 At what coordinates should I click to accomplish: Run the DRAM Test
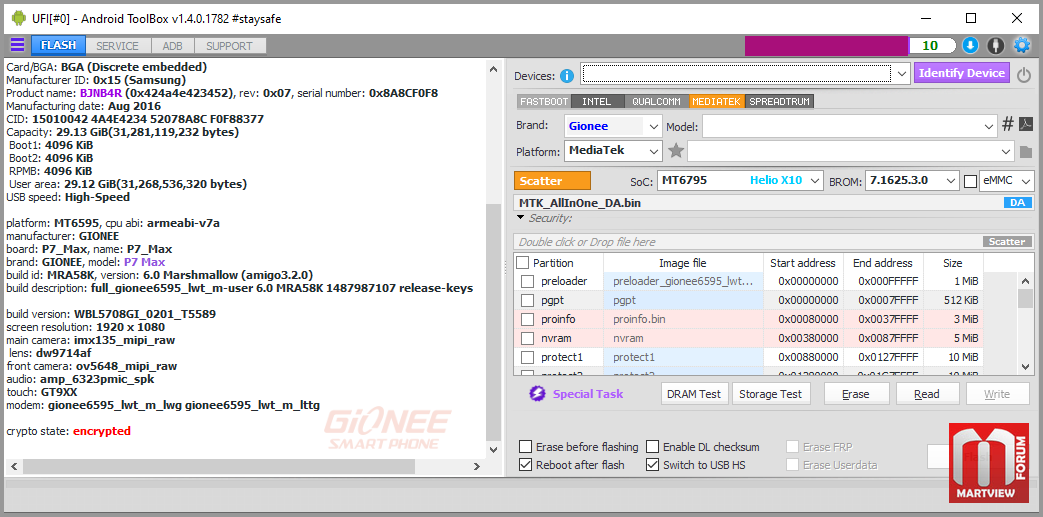click(x=695, y=394)
